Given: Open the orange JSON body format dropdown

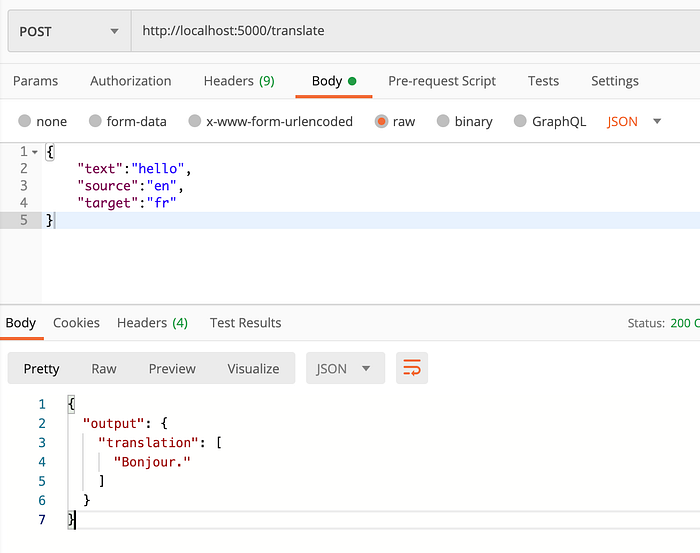Looking at the screenshot, I should (633, 121).
